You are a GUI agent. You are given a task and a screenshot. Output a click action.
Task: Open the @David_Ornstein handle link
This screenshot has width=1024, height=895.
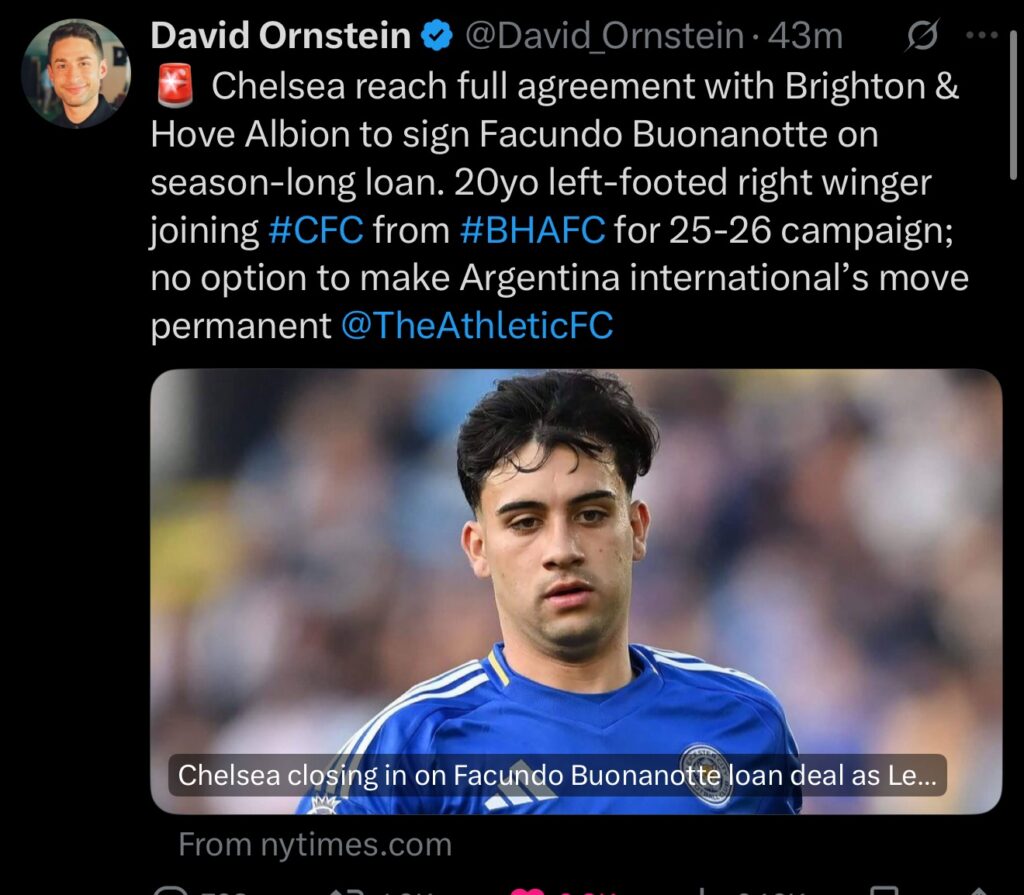point(604,37)
